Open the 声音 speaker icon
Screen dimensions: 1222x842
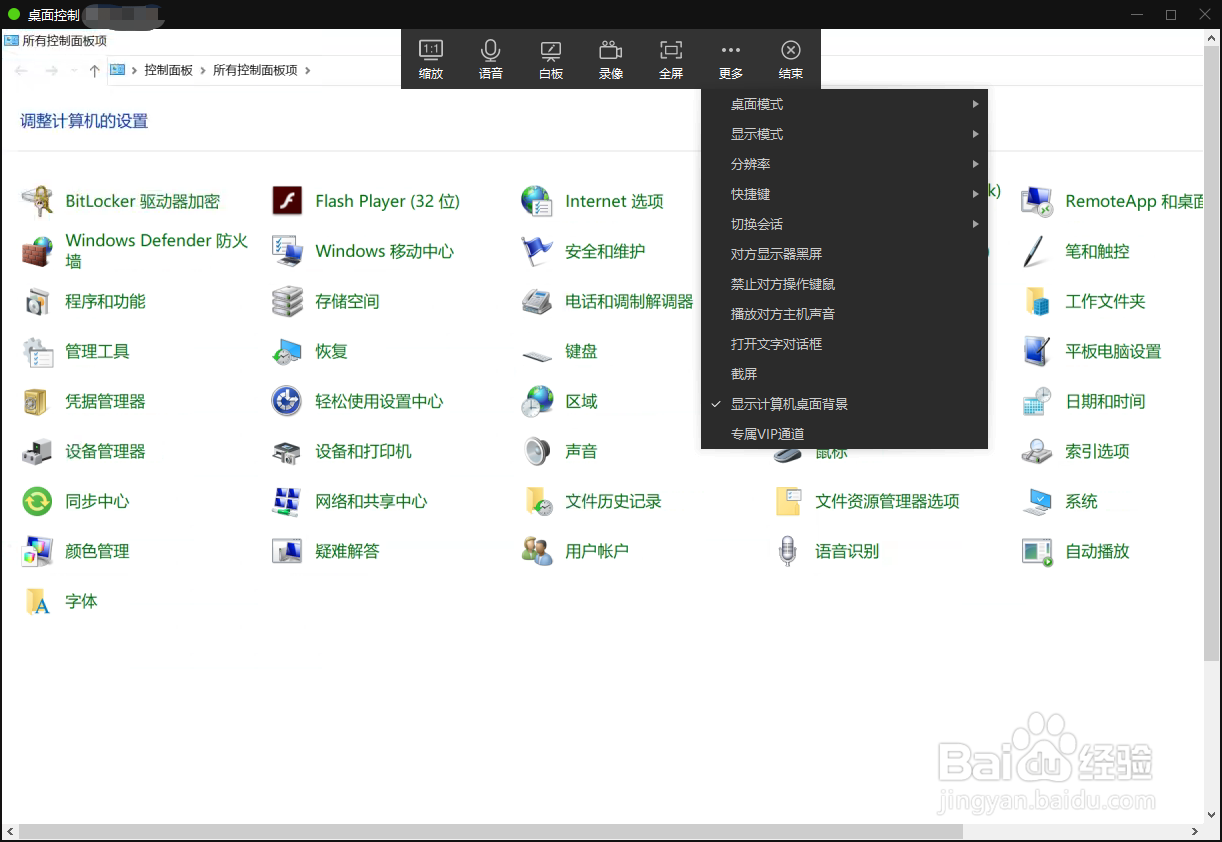click(x=537, y=451)
